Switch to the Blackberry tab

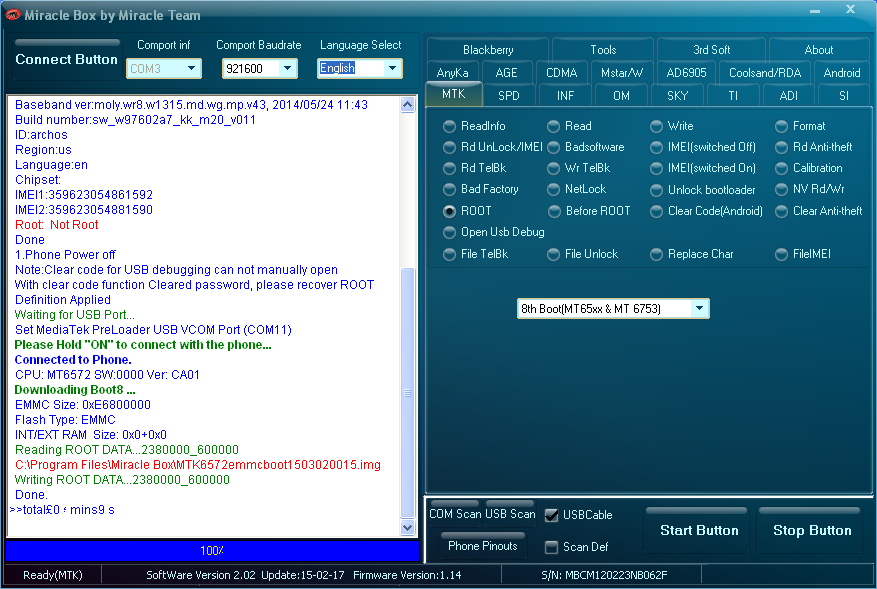488,50
